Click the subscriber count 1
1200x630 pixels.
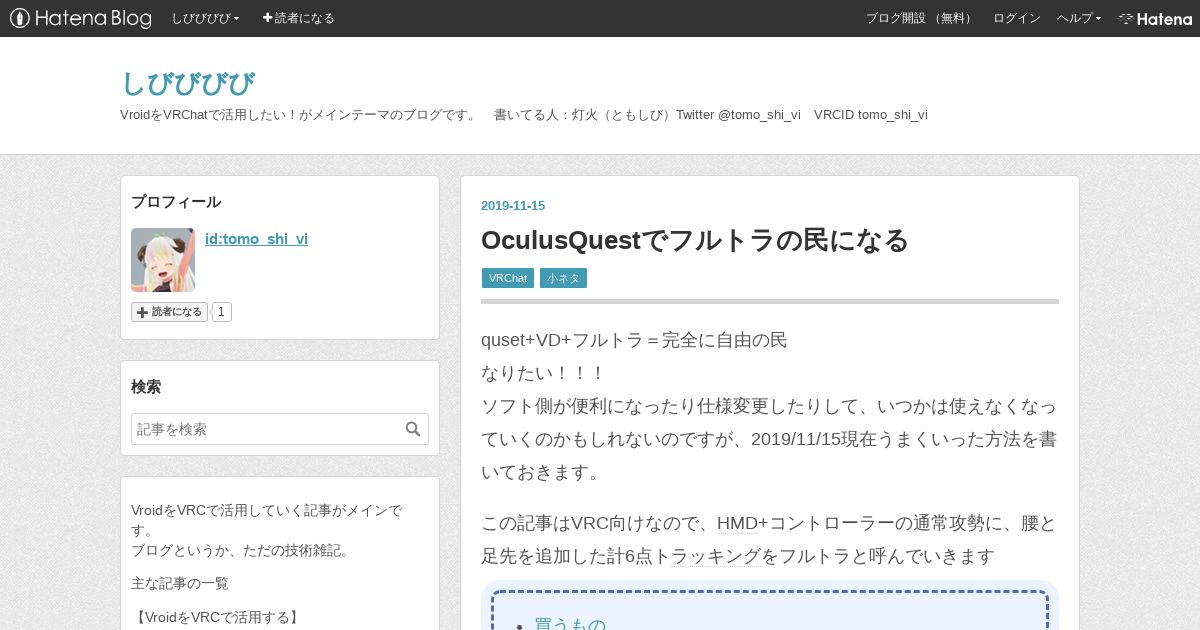222,312
